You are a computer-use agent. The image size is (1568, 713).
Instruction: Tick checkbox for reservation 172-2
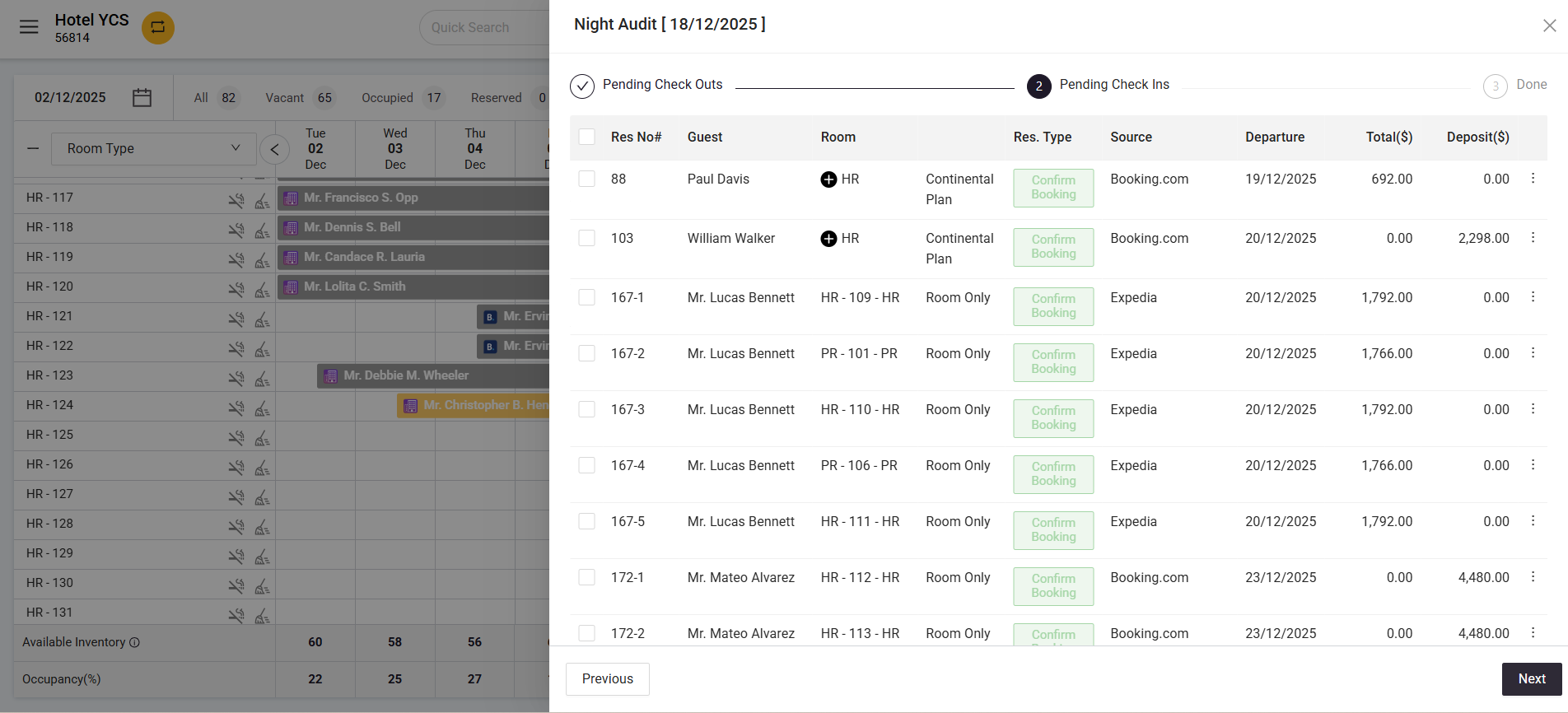tap(586, 633)
